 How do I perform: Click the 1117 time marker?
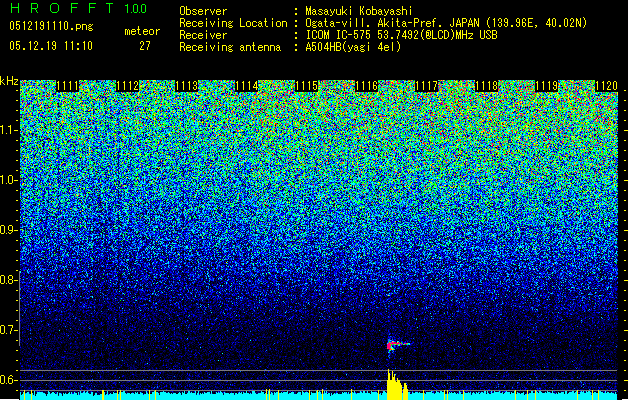coord(426,86)
